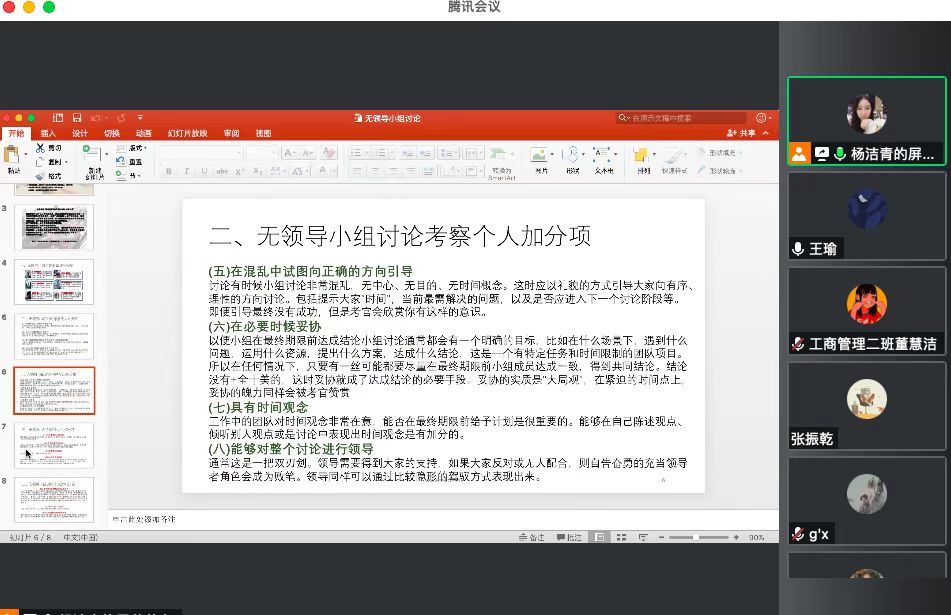This screenshot has width=951, height=615.
Task: Click the Clear Formatting eraser icon
Action: (x=329, y=153)
